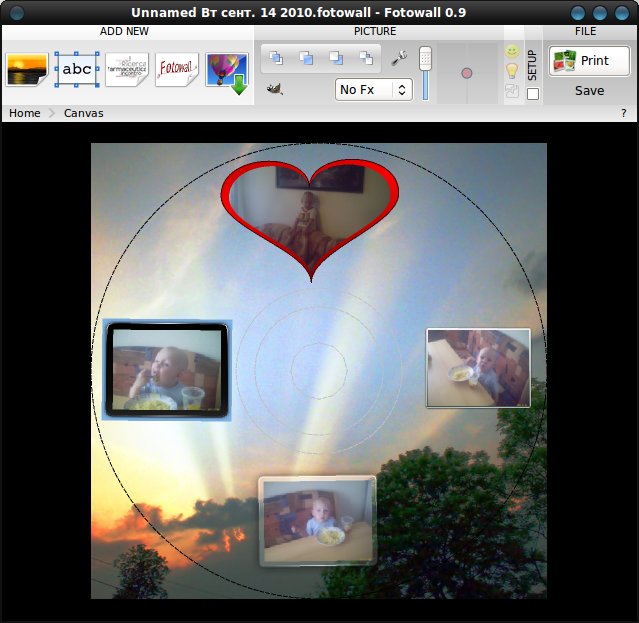Add web pictures with balloon download icon

point(227,73)
